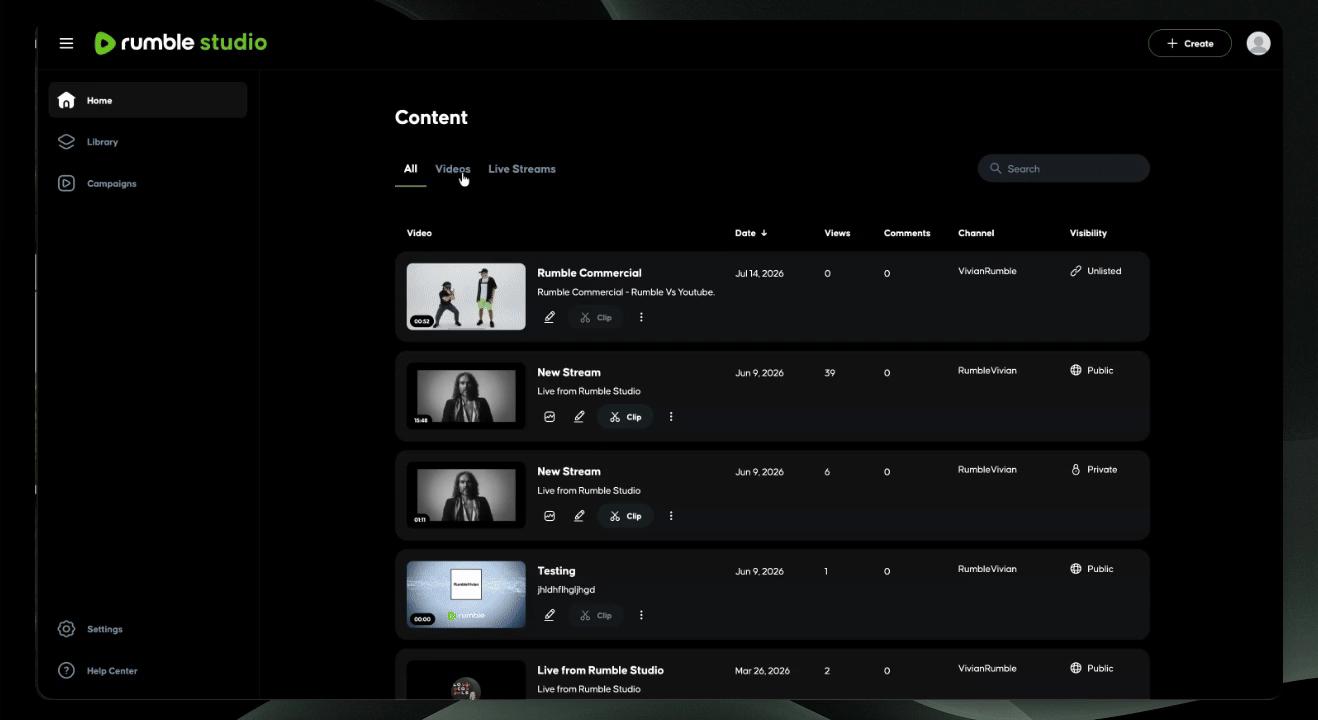Focus the Search input field
This screenshot has width=1318, height=720.
1064,168
